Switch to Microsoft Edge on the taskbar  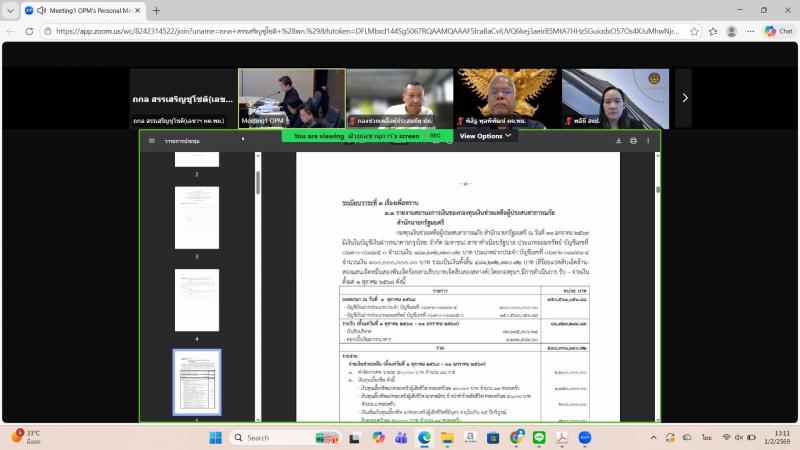[x=424, y=438]
